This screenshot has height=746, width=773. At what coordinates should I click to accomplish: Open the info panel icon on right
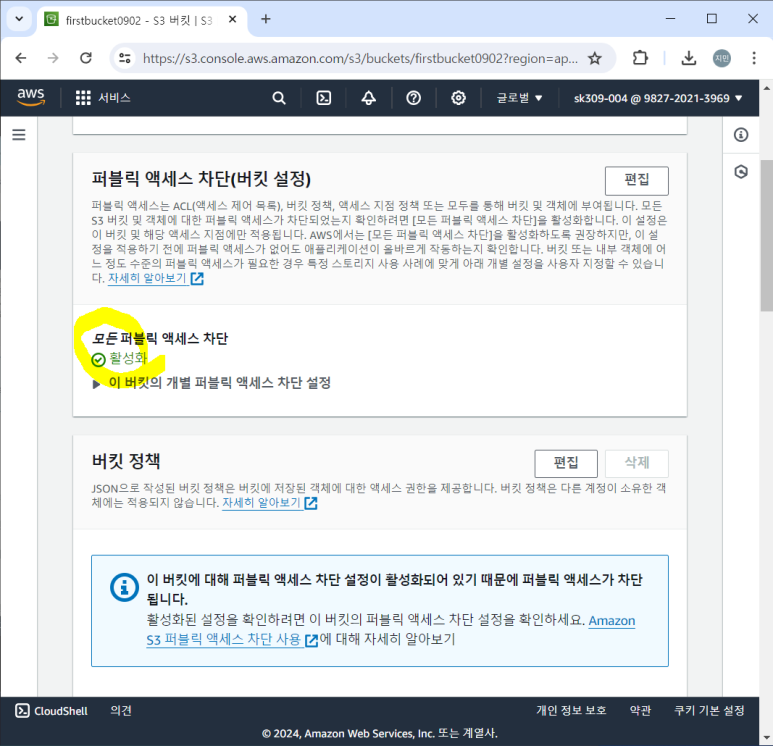click(740, 135)
